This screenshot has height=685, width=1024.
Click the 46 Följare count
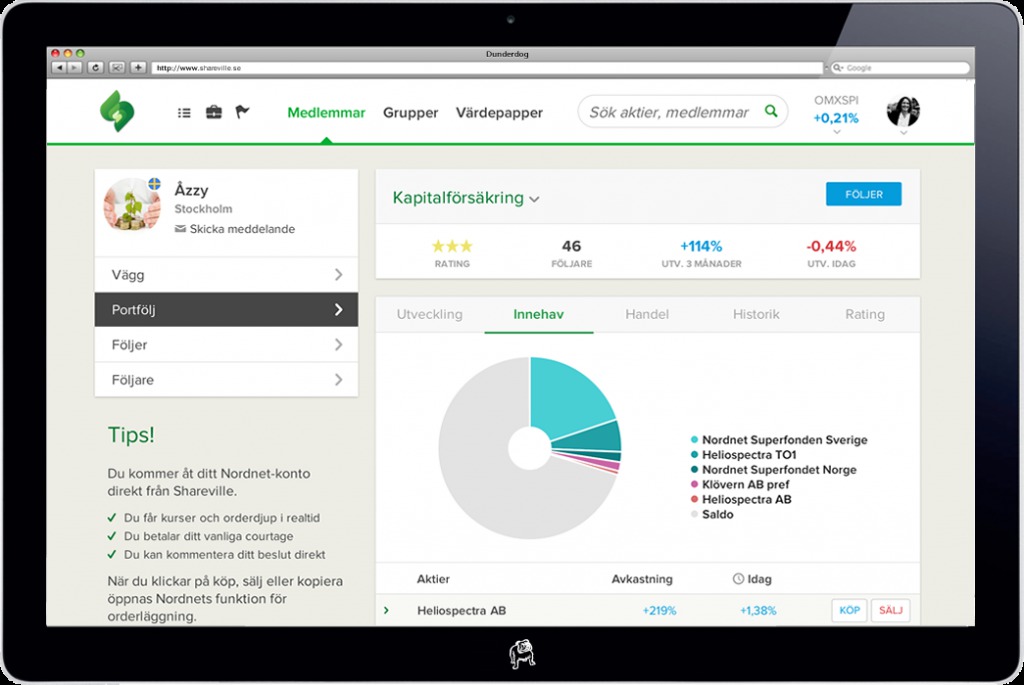(571, 246)
